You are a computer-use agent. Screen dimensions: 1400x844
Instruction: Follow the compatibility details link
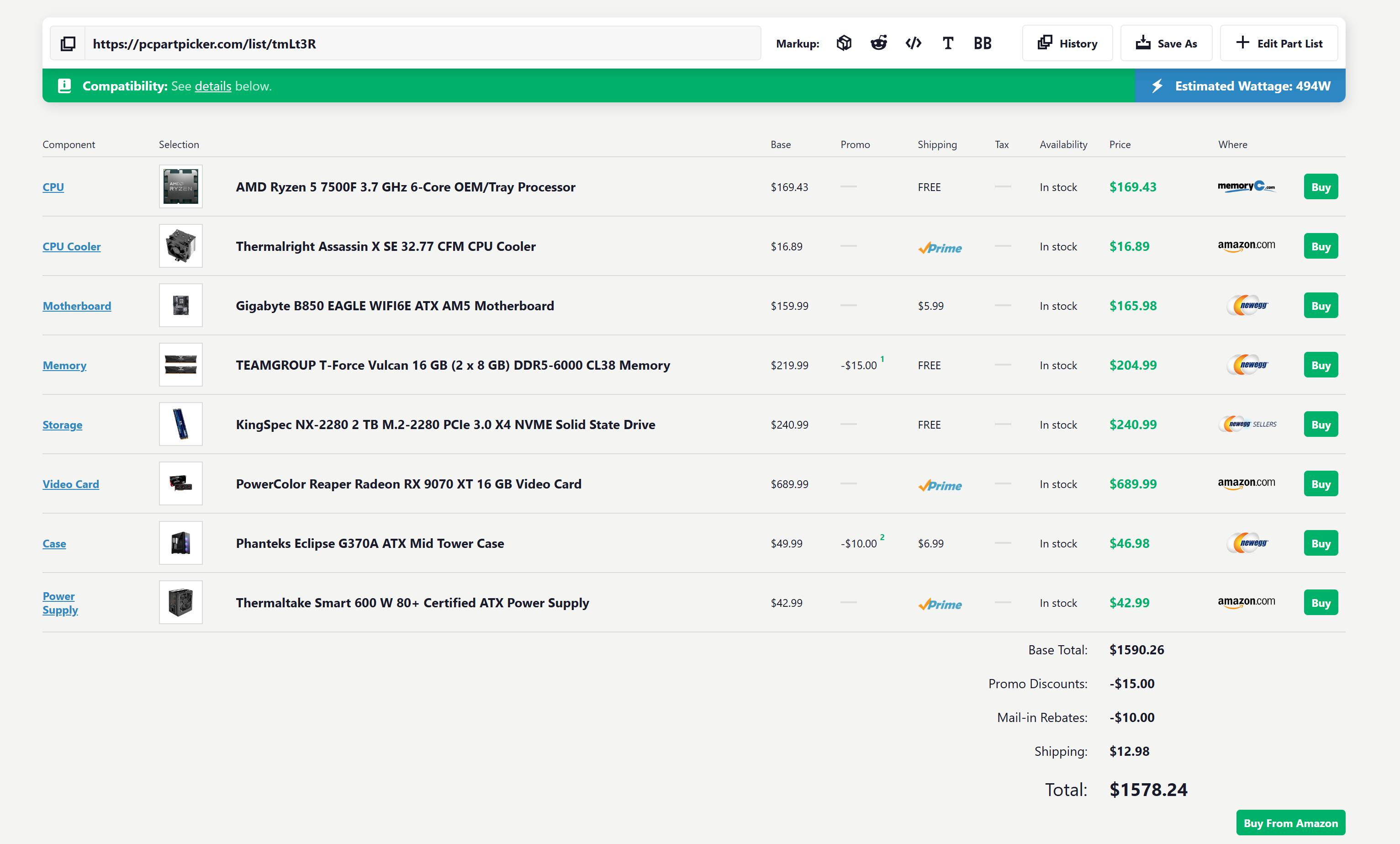click(212, 86)
